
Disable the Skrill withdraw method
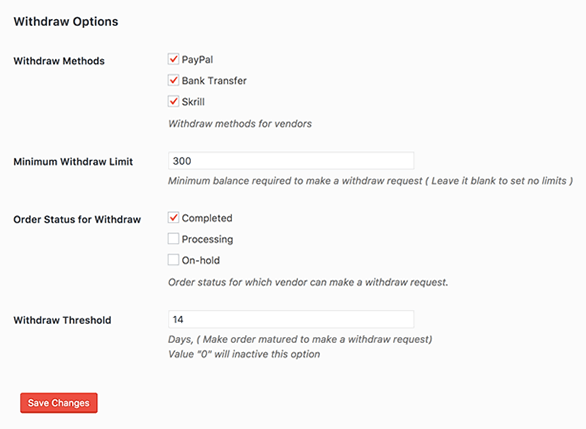tap(173, 101)
